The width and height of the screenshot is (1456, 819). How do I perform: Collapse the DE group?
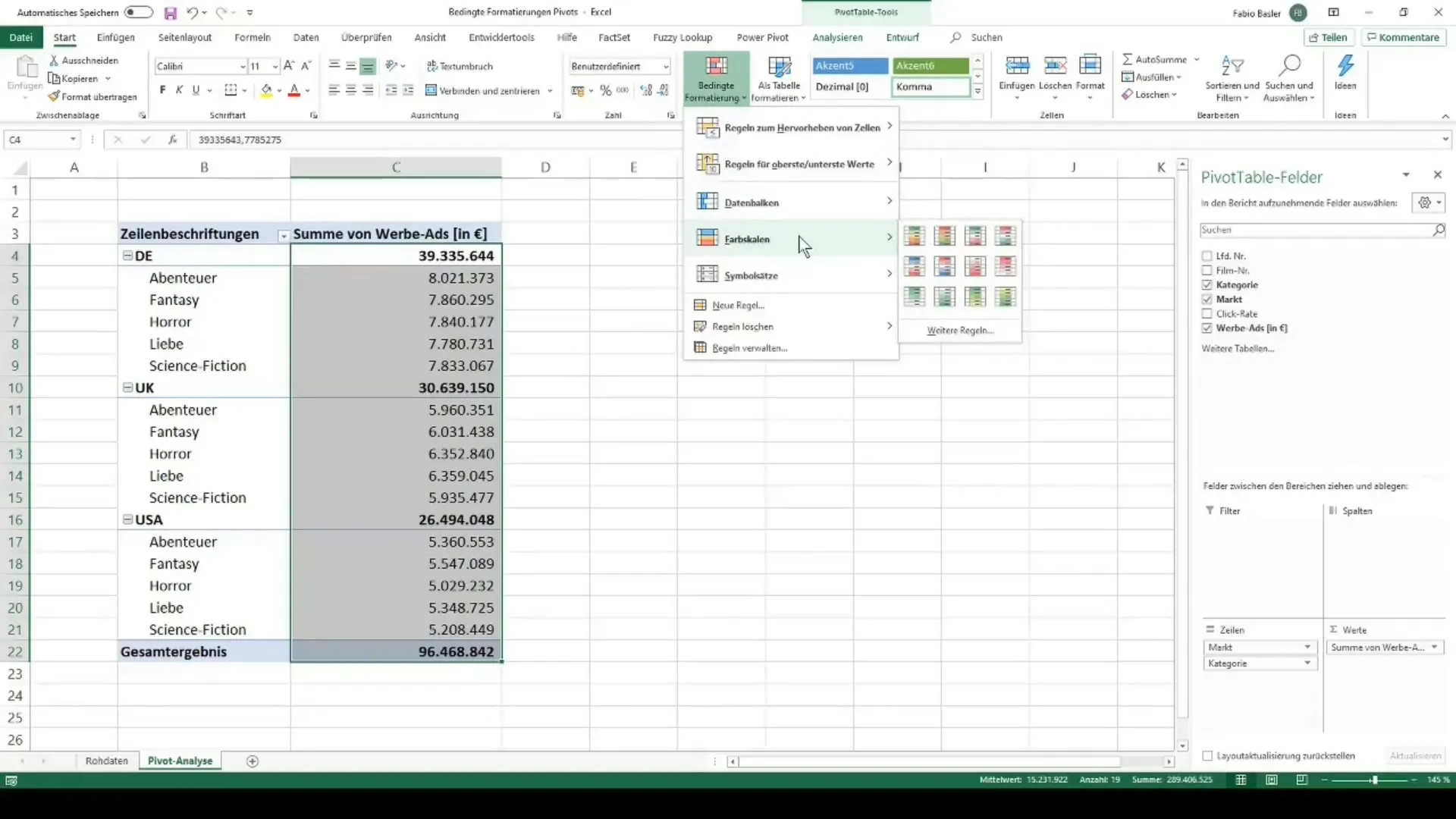click(x=128, y=256)
